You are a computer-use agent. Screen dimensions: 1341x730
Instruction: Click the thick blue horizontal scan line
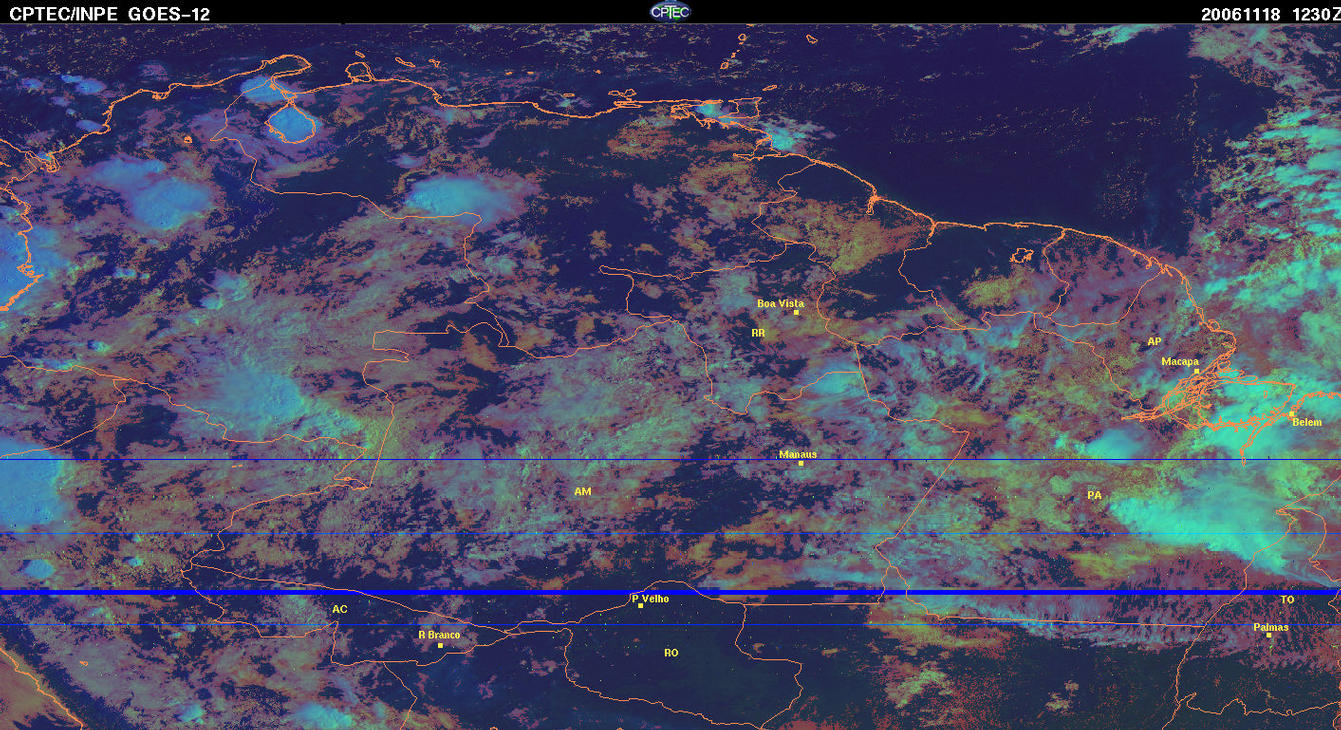click(670, 592)
